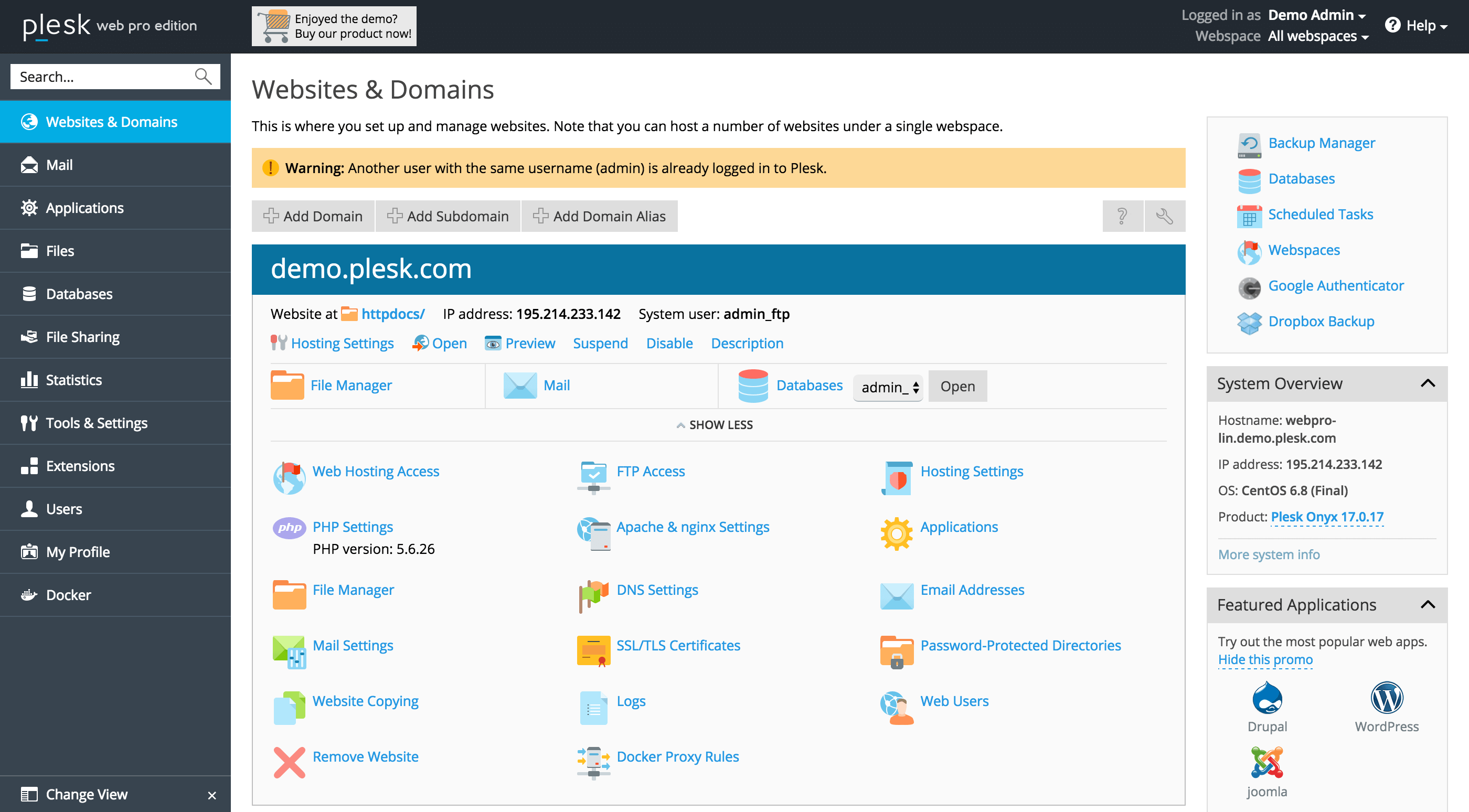Open the File Manager icon
Screen dimensions: 1469x812
pos(287,386)
